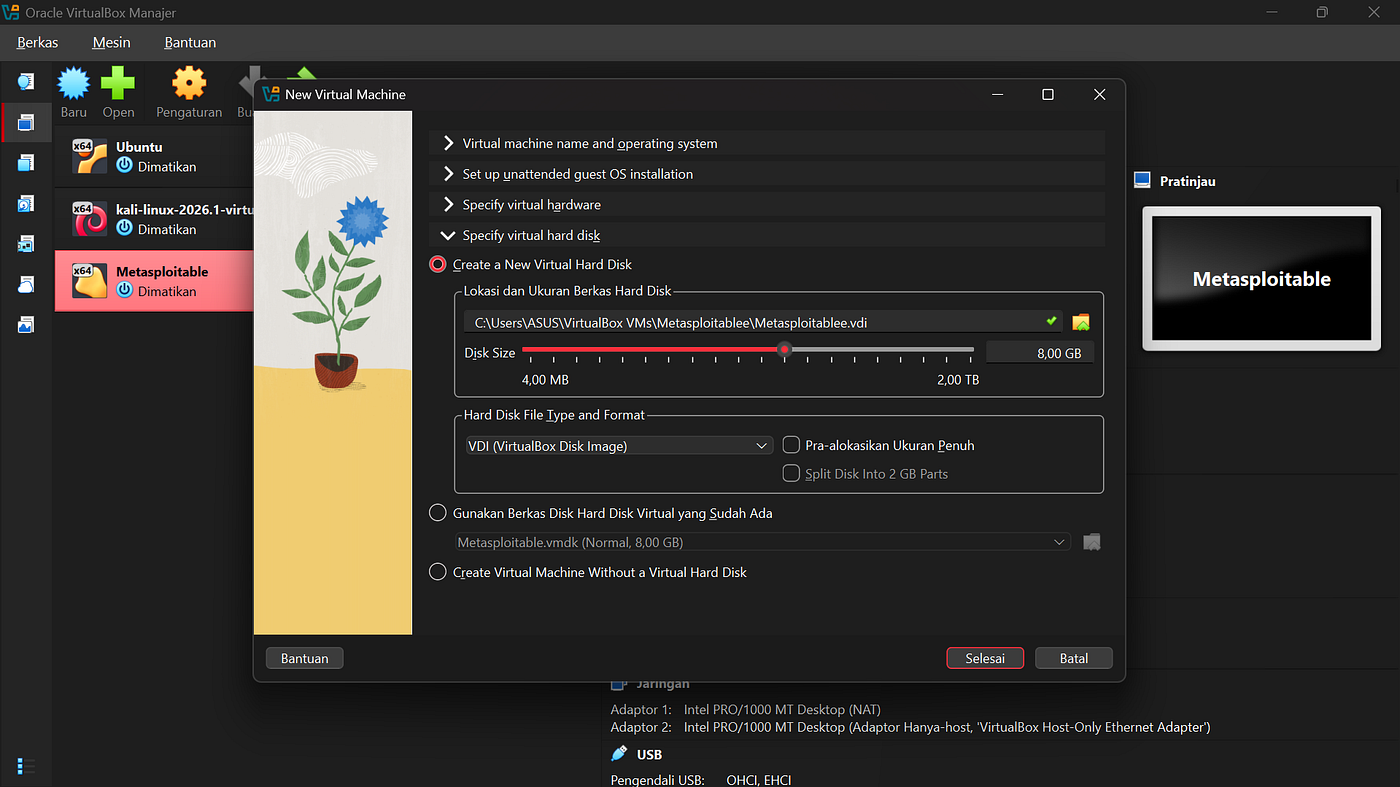Click the power state icon under Metasploitable

point(124,291)
